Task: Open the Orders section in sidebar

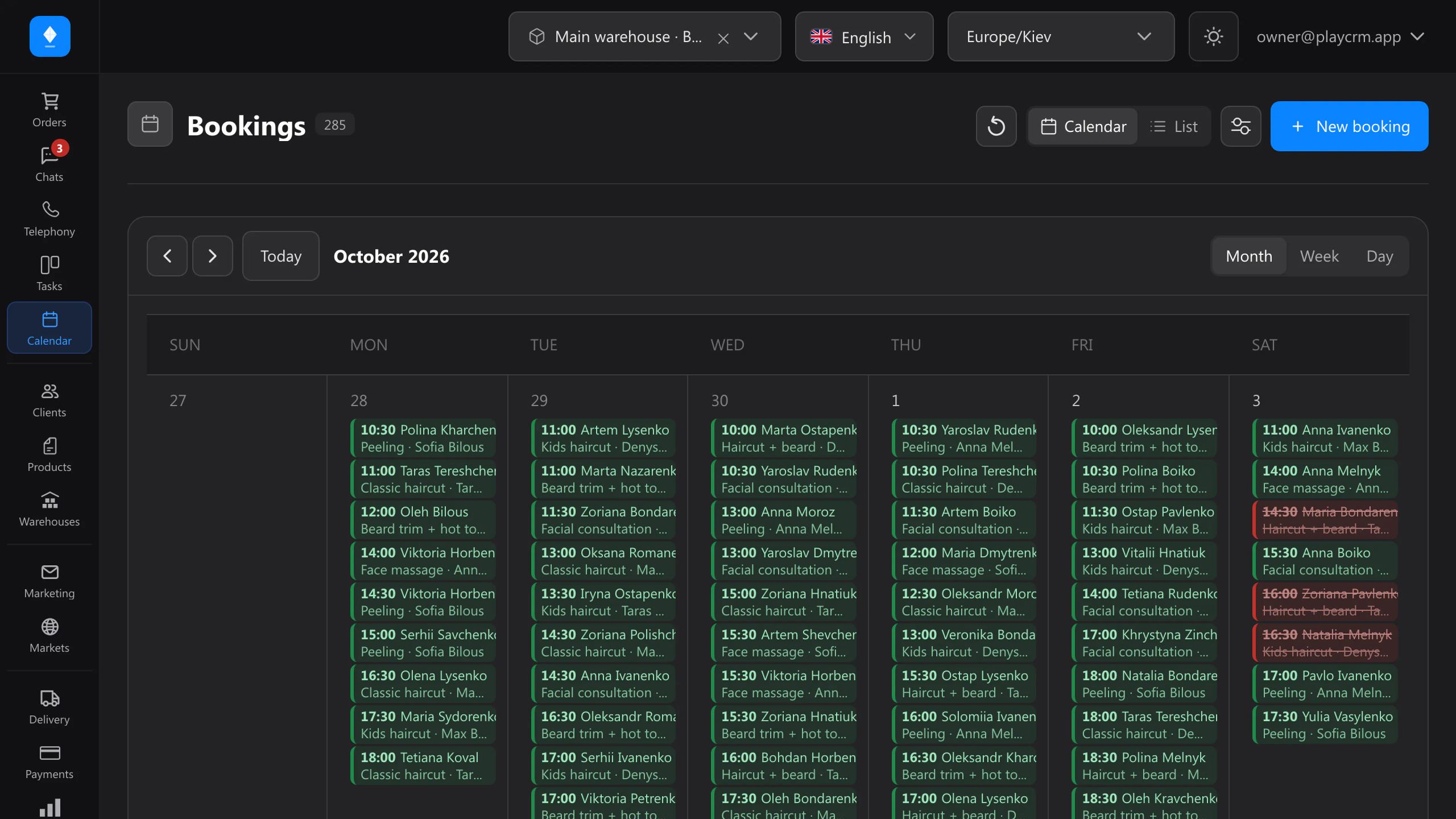Action: point(49,110)
